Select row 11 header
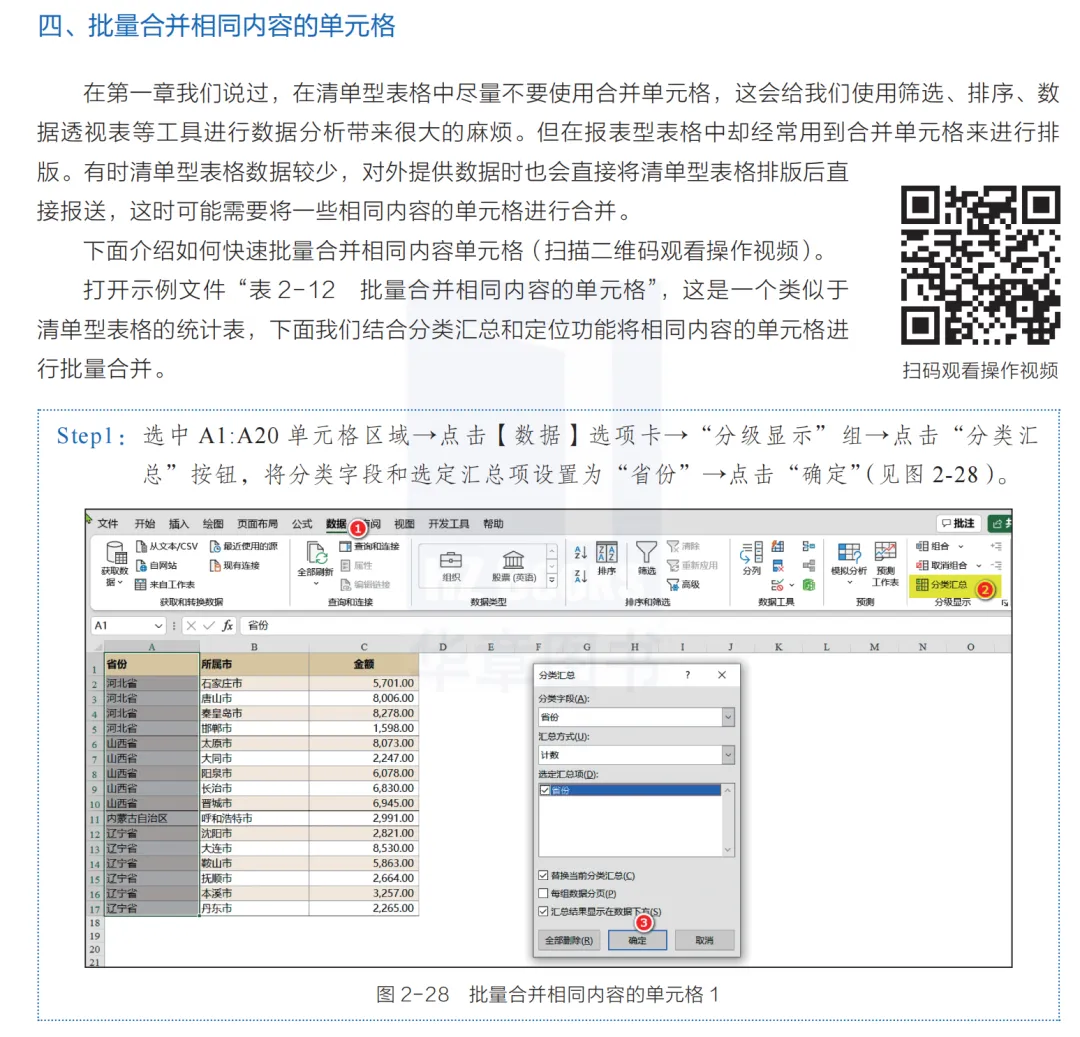The image size is (1080, 1037). point(95,819)
